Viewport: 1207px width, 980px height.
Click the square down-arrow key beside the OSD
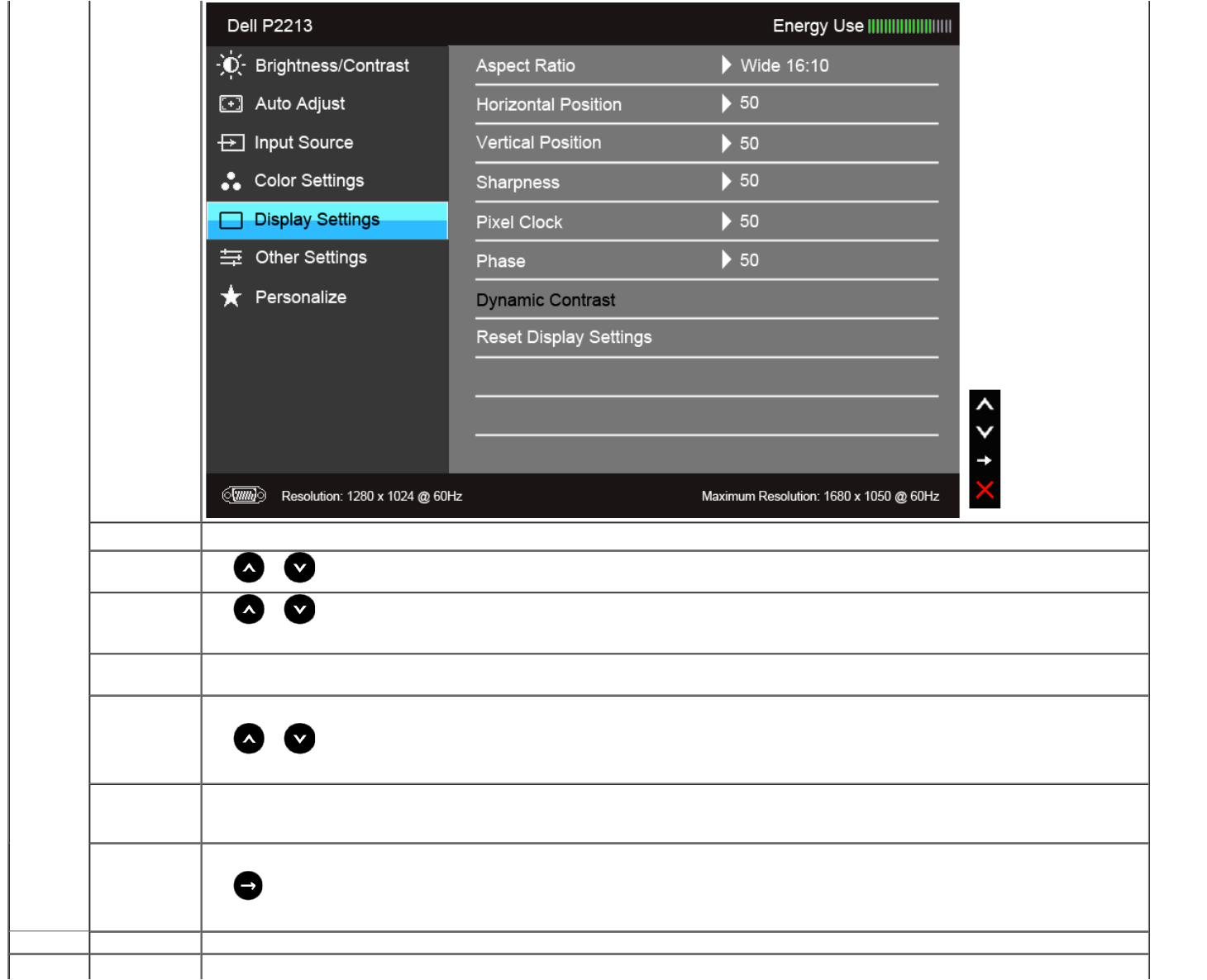pos(985,432)
